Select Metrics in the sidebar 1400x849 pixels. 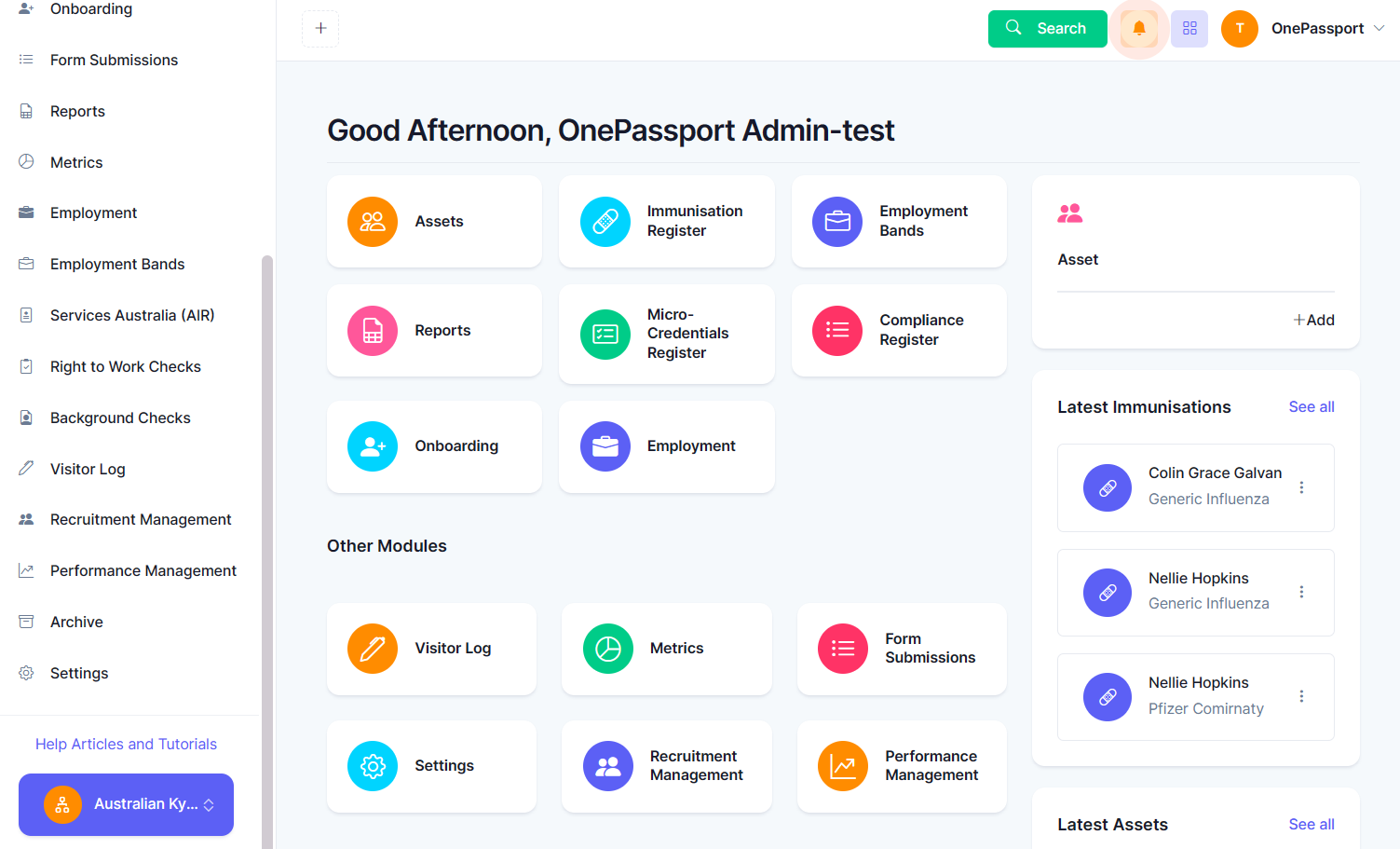pos(76,162)
